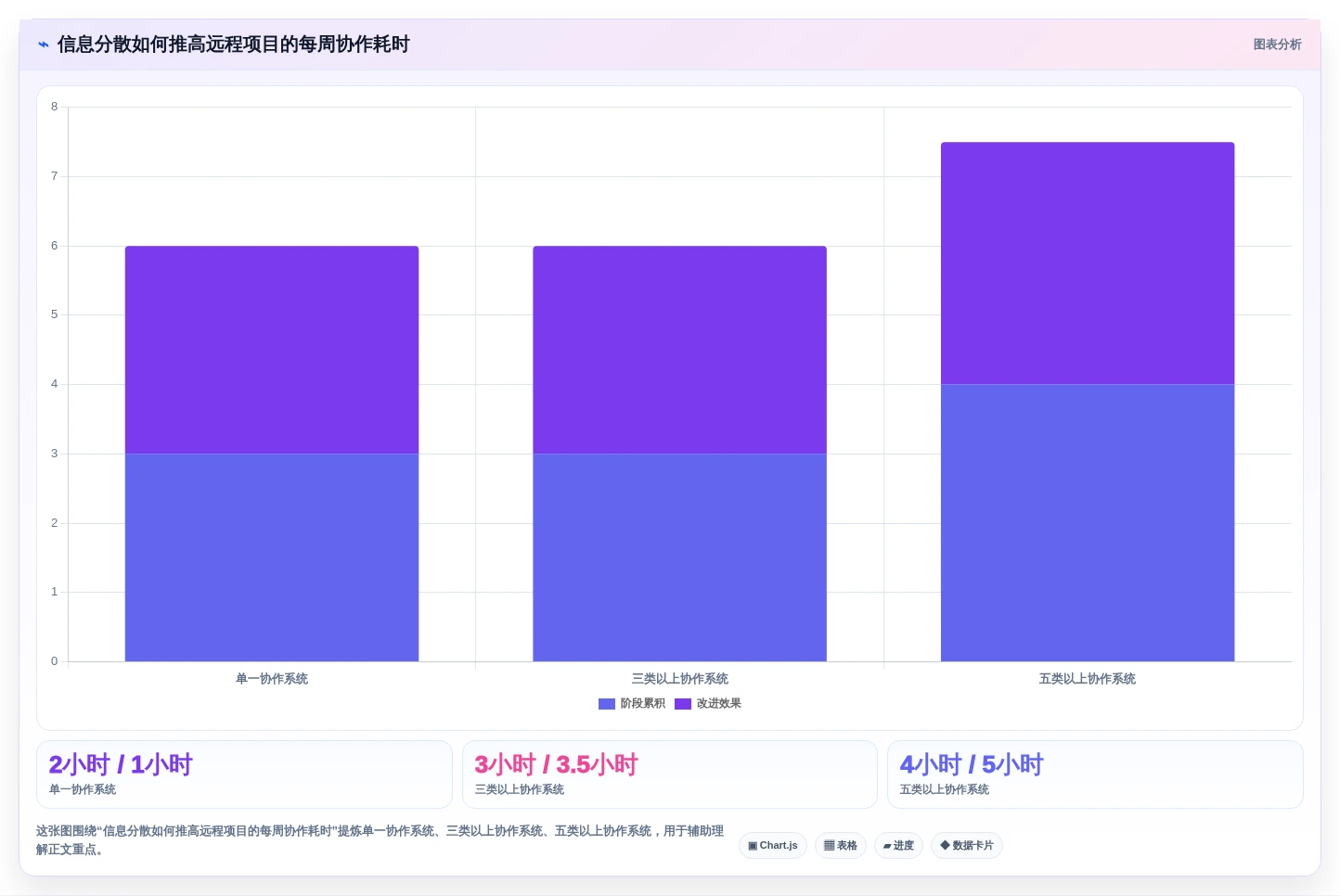Pick the blue 阶段累积 segment of the 五类以上协作系统 bar
The width and height of the screenshot is (1340, 896).
pos(1088,523)
